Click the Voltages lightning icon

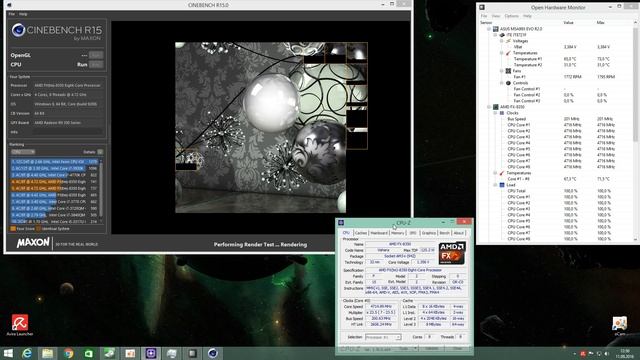pyautogui.click(x=508, y=41)
